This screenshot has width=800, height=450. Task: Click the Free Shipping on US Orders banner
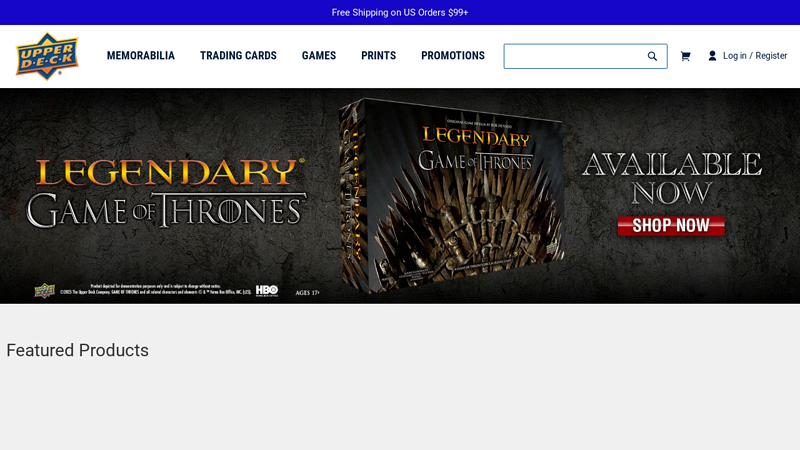coord(400,12)
